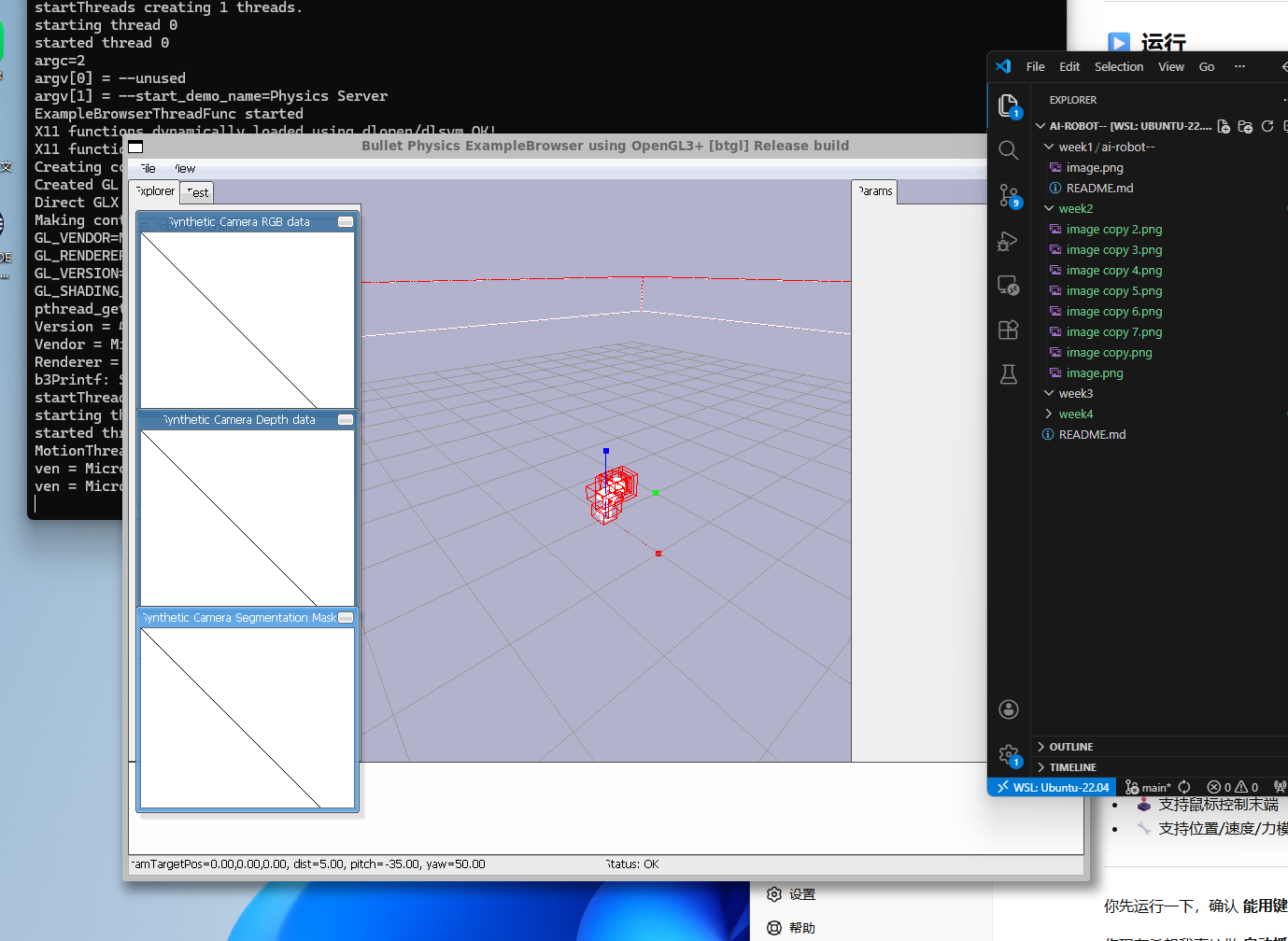Open image copy 5.png
The height and width of the screenshot is (941, 1288).
tap(1114, 291)
